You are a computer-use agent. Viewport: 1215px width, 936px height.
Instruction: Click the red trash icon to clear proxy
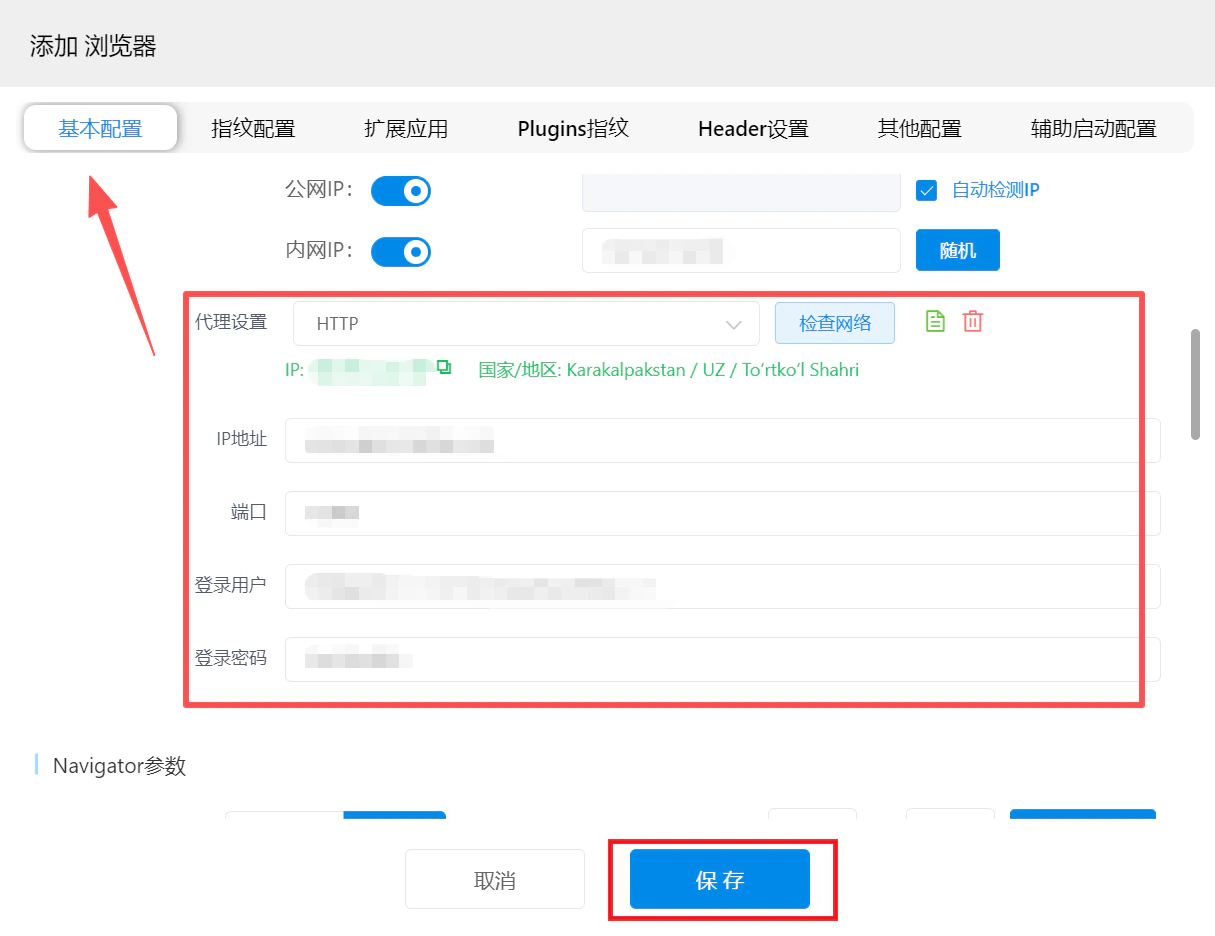tap(971, 321)
